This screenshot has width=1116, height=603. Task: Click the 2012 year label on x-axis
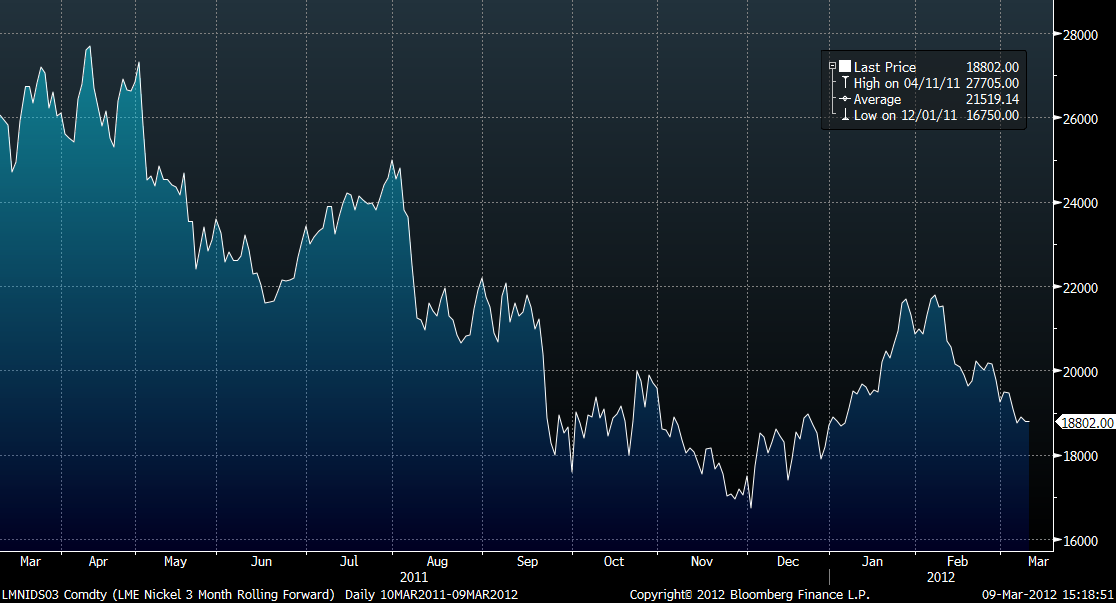941,577
